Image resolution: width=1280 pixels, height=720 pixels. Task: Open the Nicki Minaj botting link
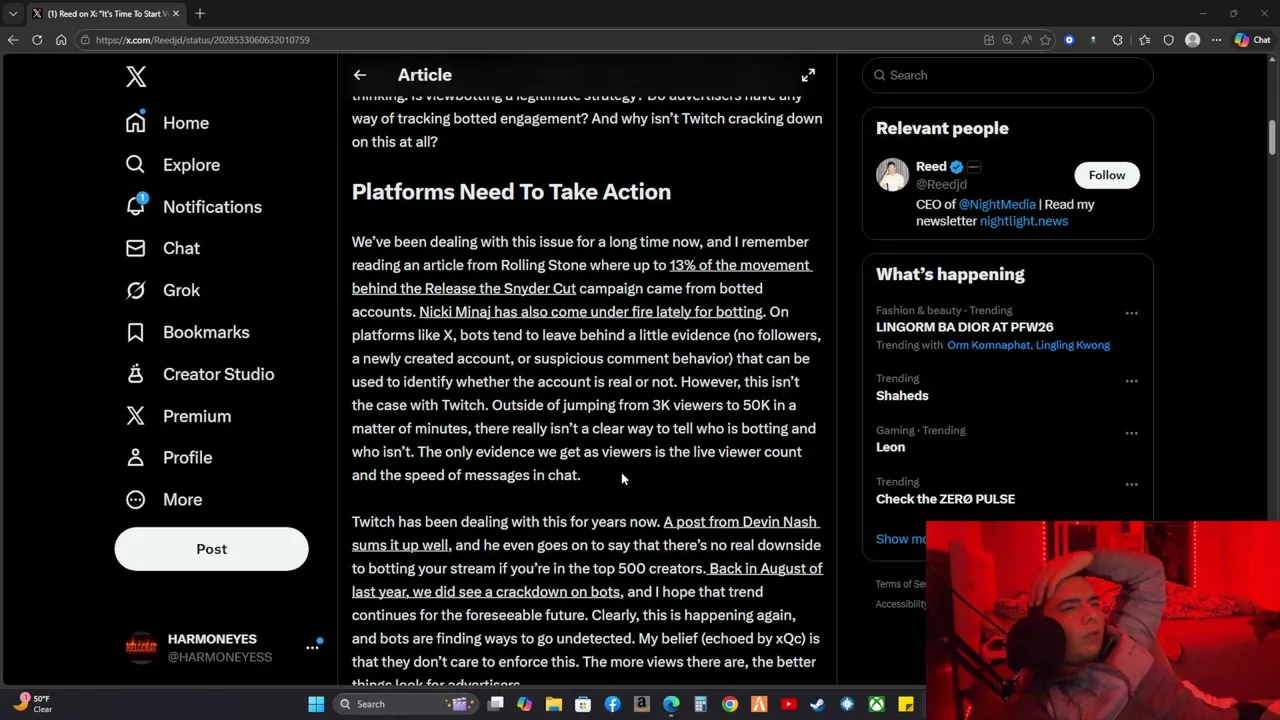tap(590, 312)
